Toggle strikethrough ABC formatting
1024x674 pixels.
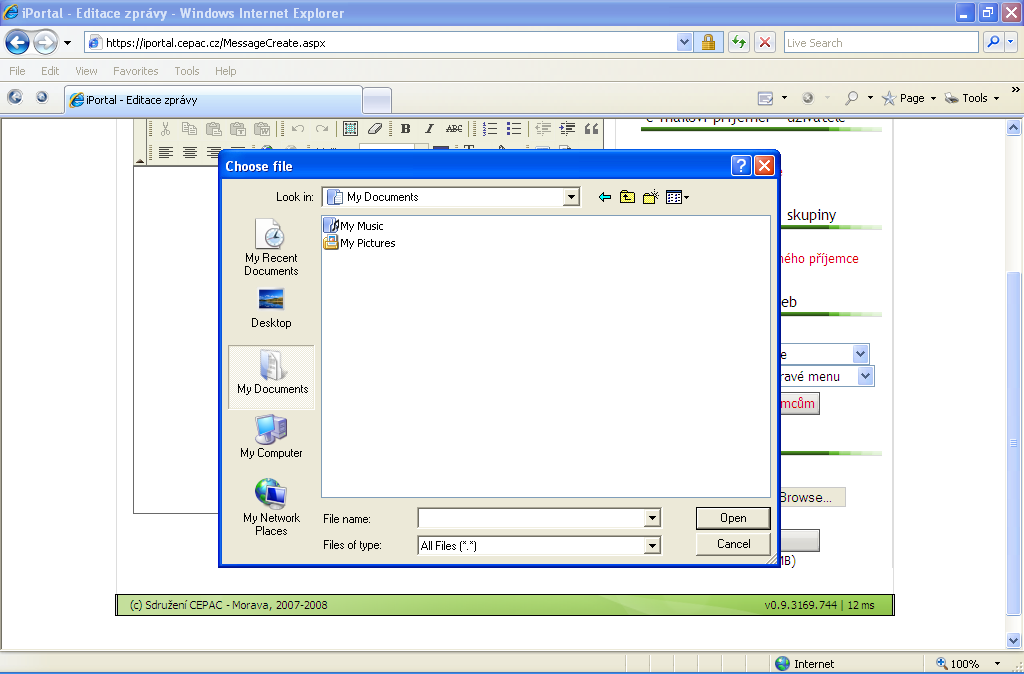[454, 129]
